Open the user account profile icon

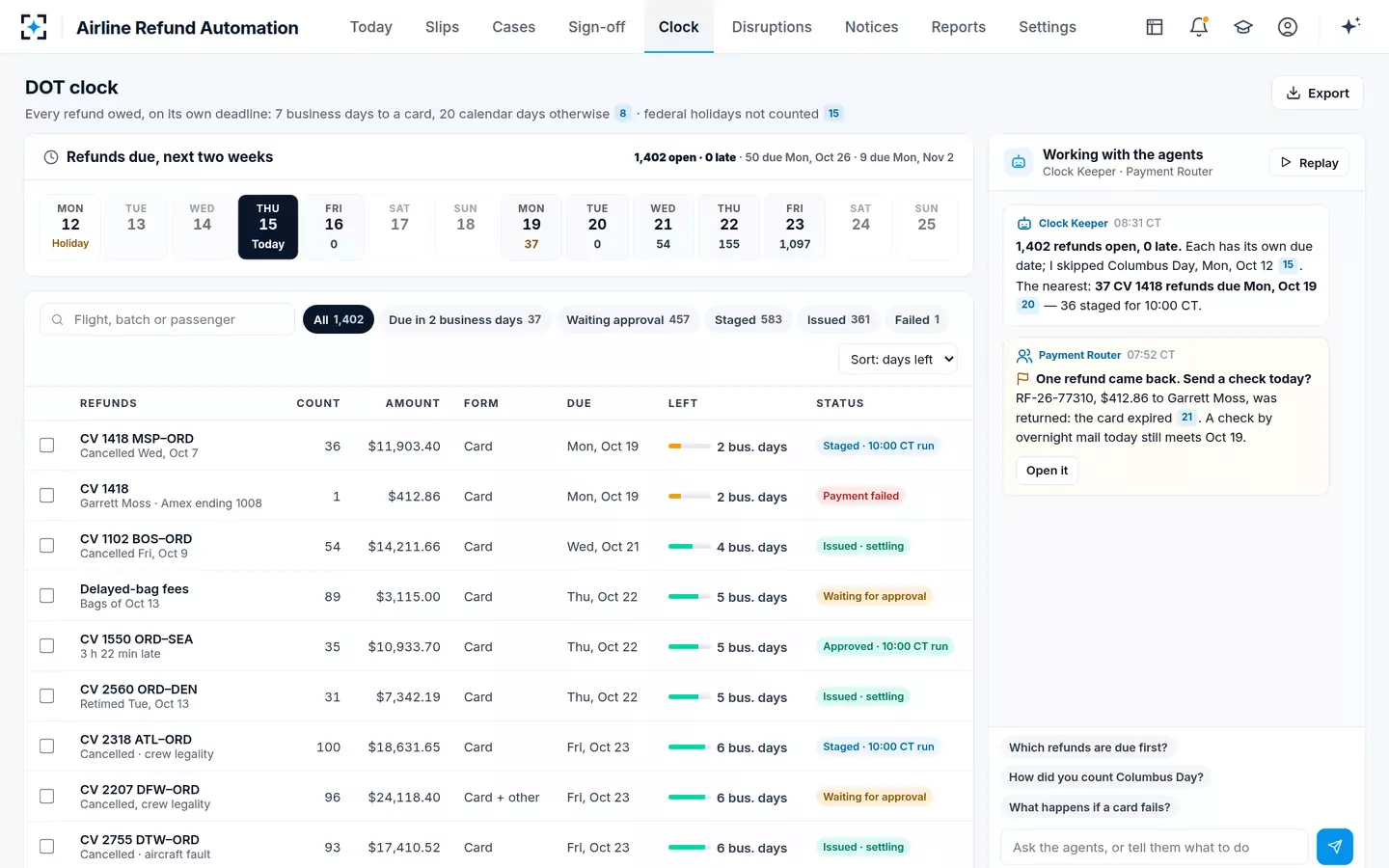1288,27
